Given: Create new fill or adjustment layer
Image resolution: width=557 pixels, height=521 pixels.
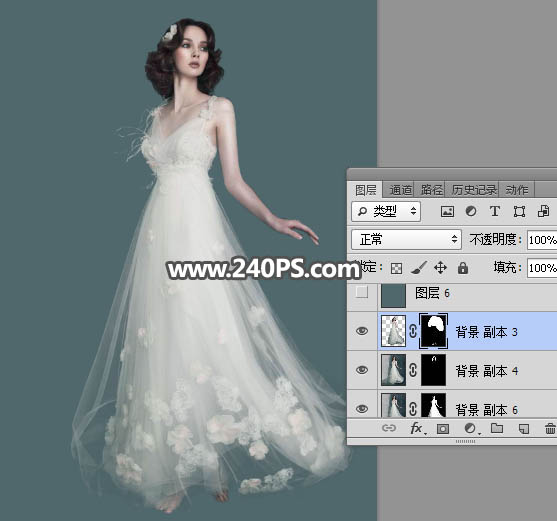Looking at the screenshot, I should click(x=471, y=429).
